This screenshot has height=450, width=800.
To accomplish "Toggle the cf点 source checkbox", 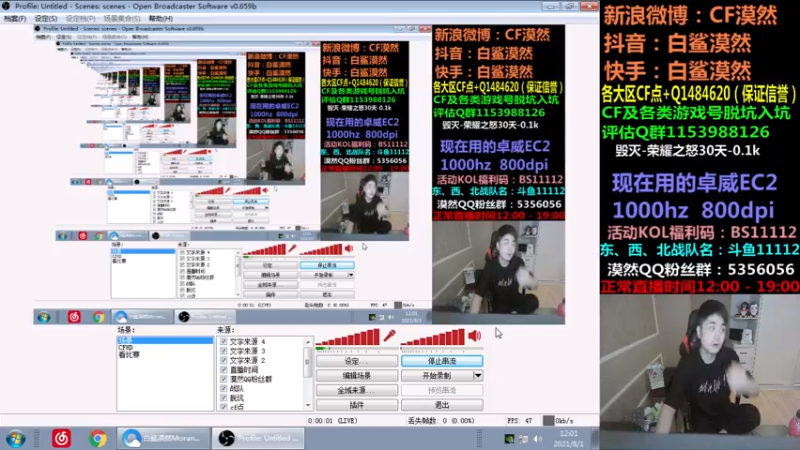I will pos(223,407).
